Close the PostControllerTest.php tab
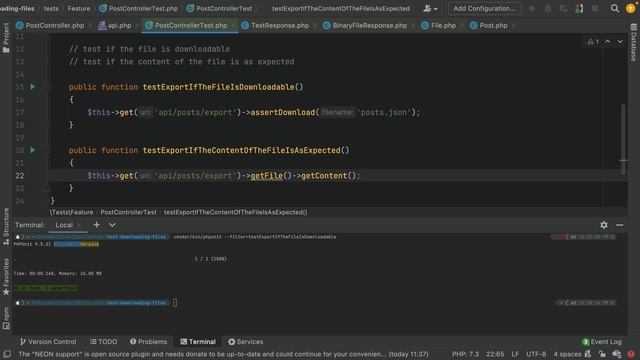Viewport: 640px width, 360px height. (233, 25)
